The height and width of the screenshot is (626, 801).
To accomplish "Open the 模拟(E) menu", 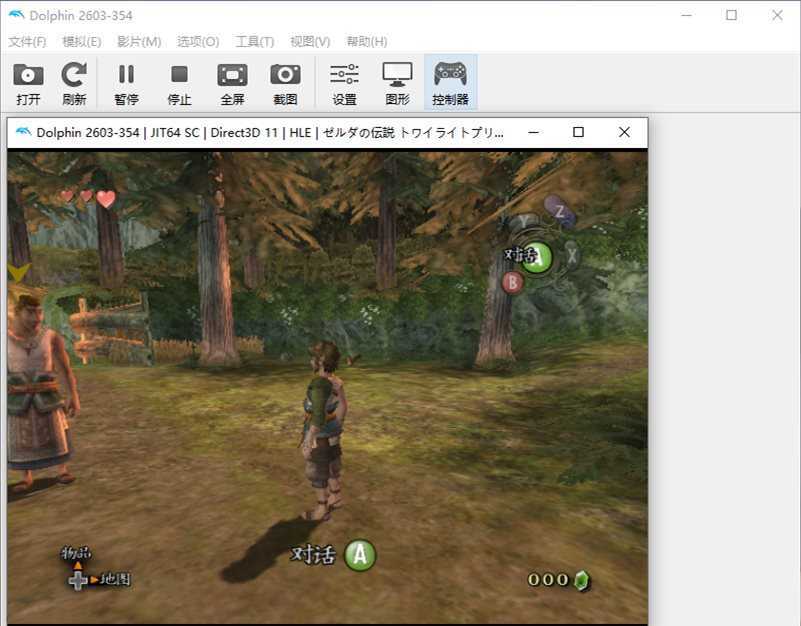I will (82, 41).
